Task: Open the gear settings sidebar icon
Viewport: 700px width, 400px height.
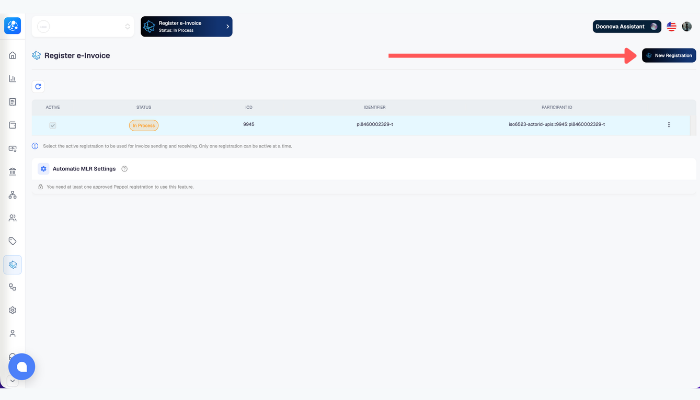Action: (12, 310)
